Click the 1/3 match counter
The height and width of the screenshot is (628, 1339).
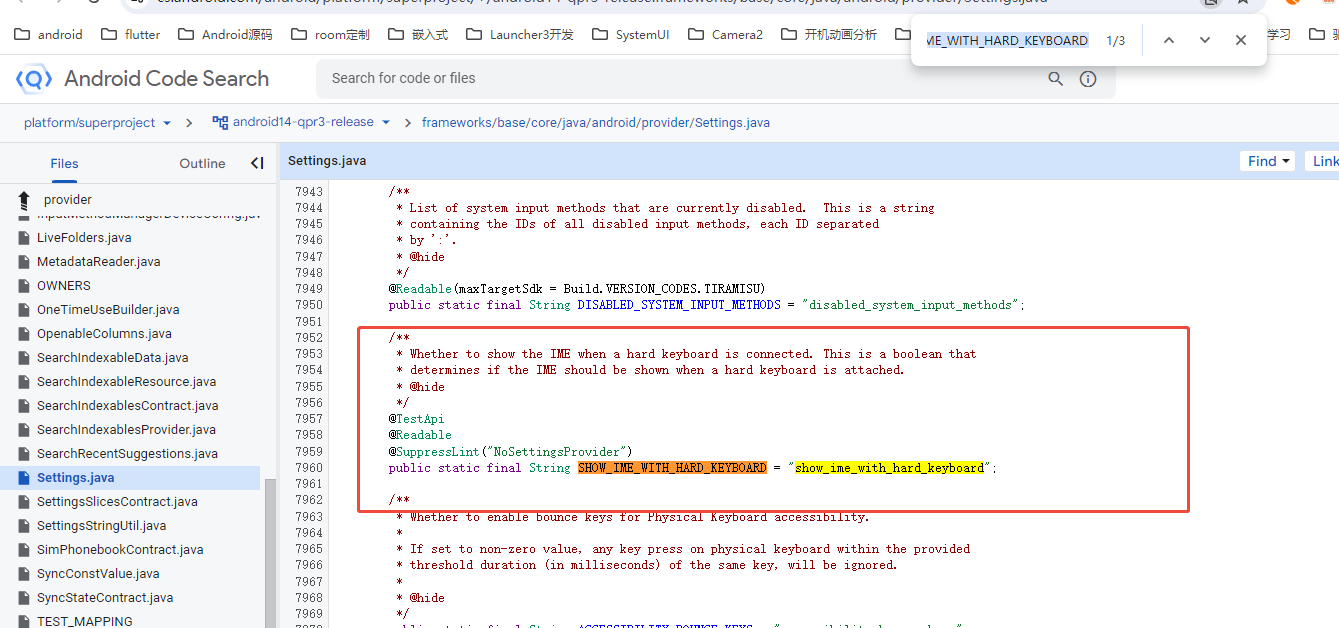click(1115, 41)
